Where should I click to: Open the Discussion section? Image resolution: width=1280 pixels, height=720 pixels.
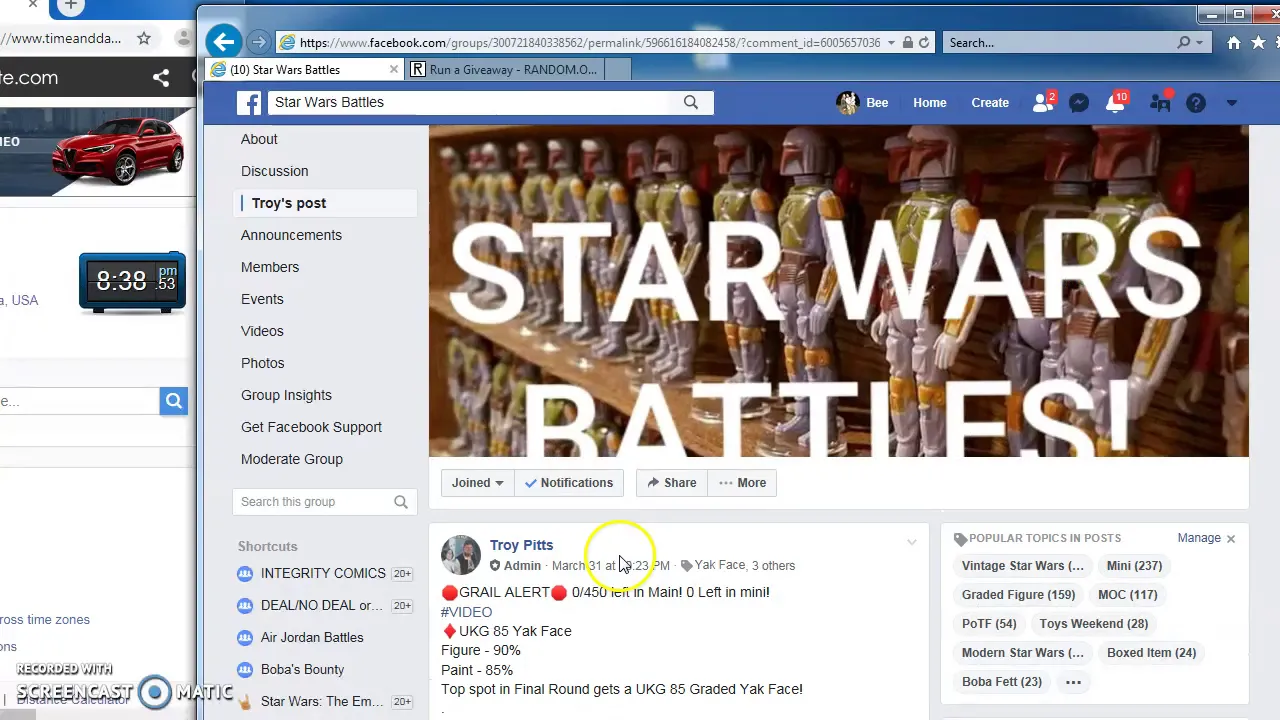click(x=274, y=171)
